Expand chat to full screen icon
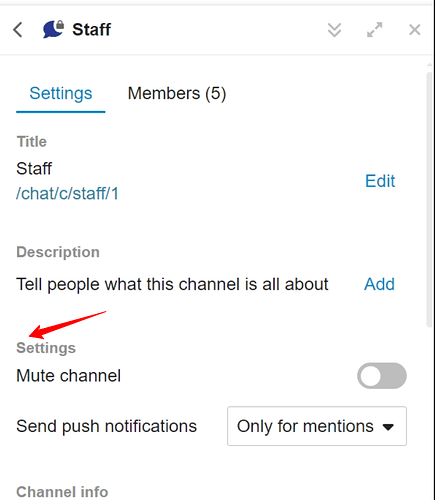This screenshot has width=435, height=500. click(375, 30)
